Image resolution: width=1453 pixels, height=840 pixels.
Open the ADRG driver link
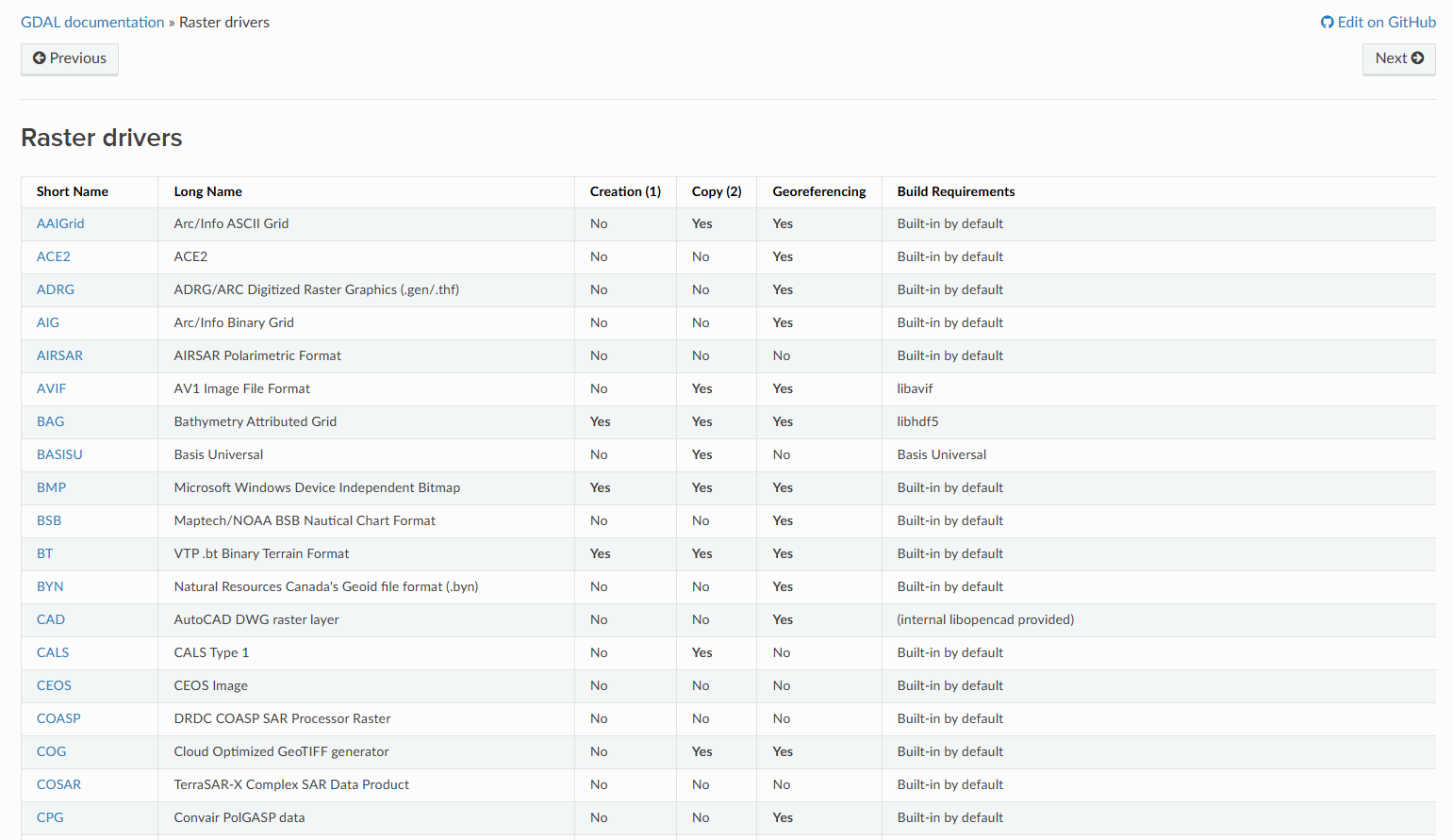tap(56, 289)
